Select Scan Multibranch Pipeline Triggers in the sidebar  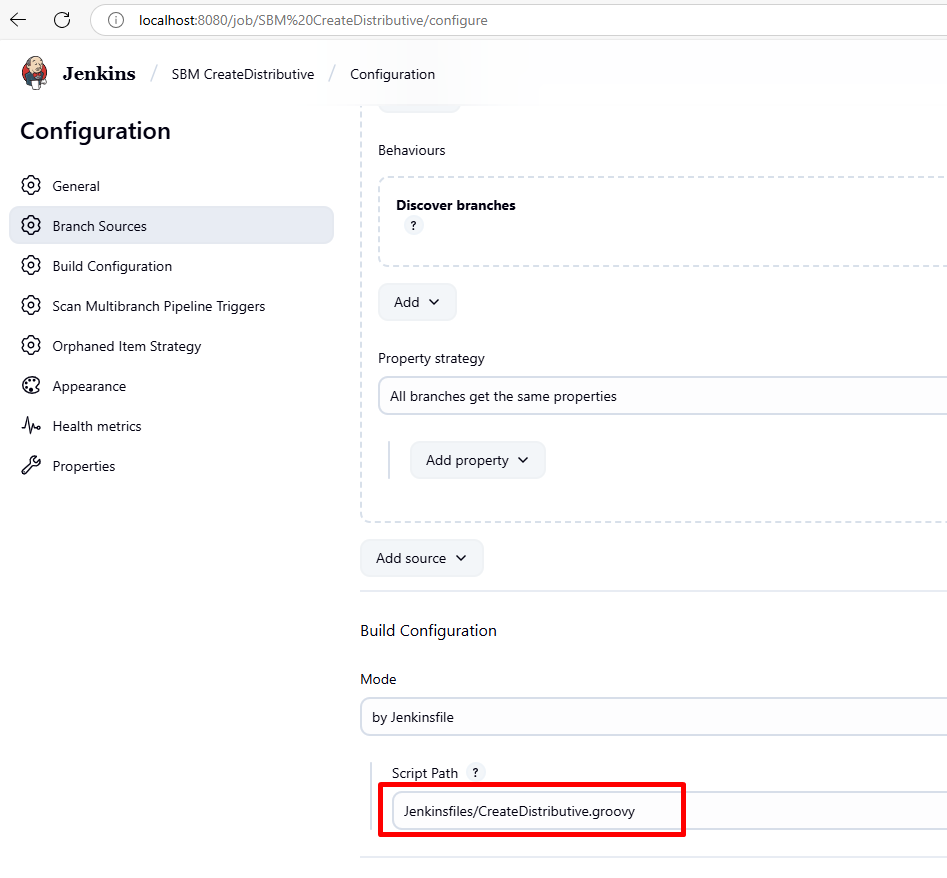click(x=158, y=306)
